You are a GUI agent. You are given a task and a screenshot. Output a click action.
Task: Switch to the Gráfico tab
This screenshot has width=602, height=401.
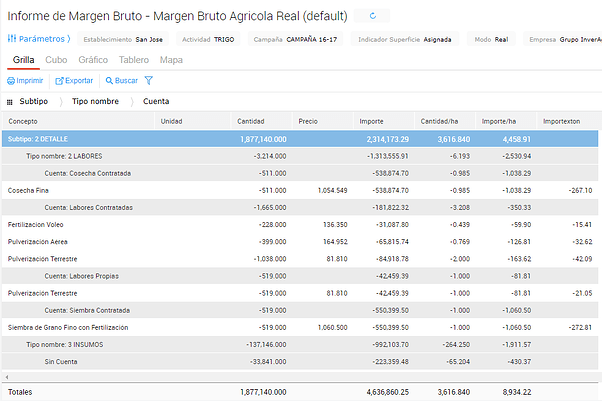tap(93, 60)
